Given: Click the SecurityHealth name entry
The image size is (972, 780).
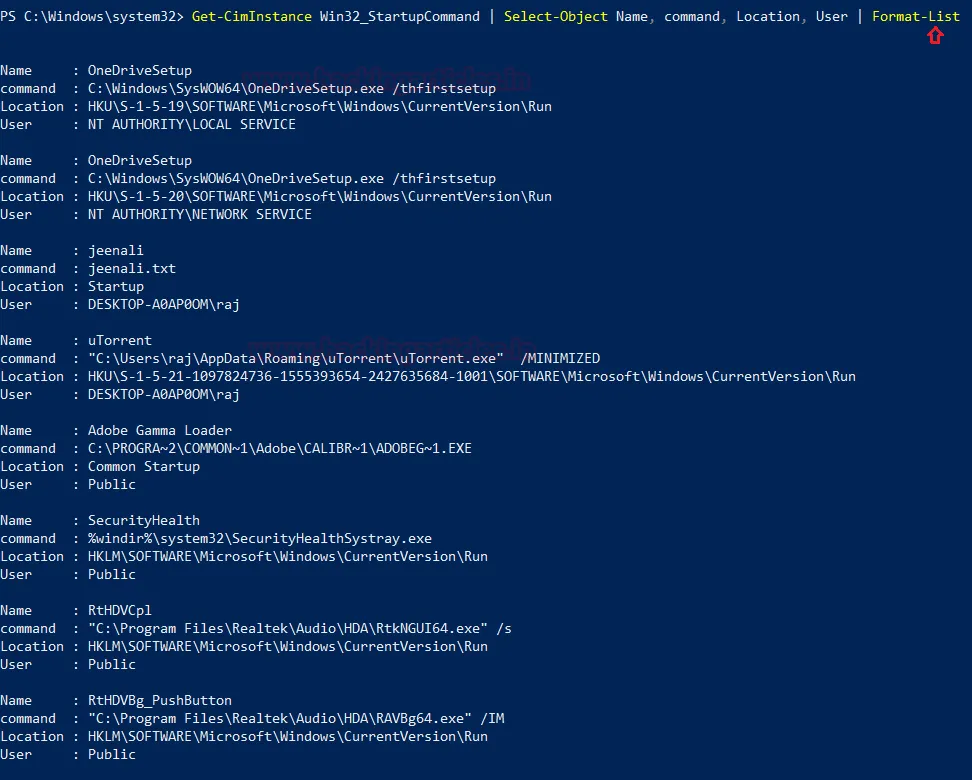Looking at the screenshot, I should click(x=143, y=520).
